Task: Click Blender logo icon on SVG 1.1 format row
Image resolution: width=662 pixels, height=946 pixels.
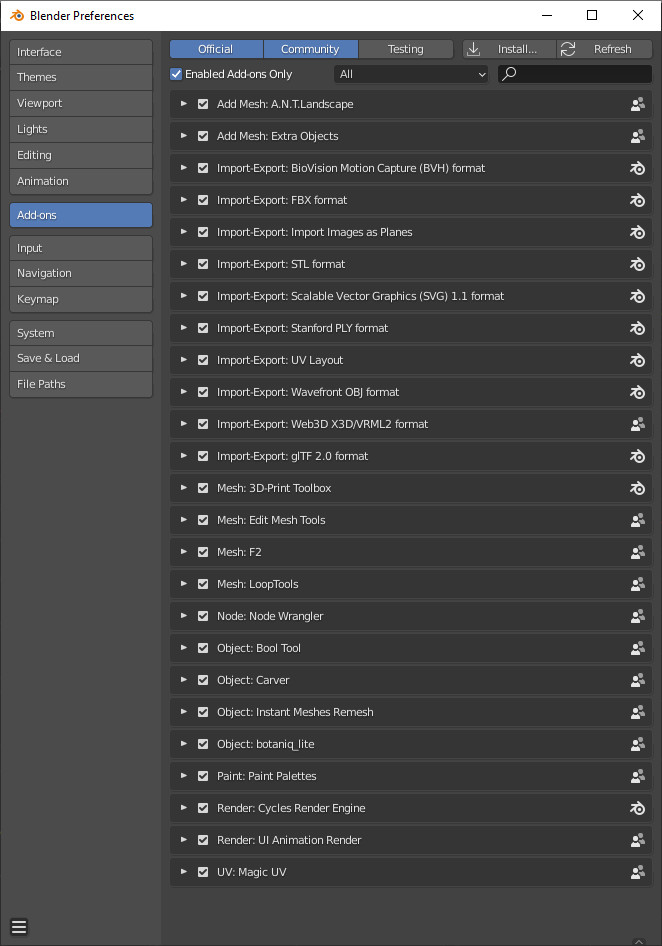Action: click(637, 296)
